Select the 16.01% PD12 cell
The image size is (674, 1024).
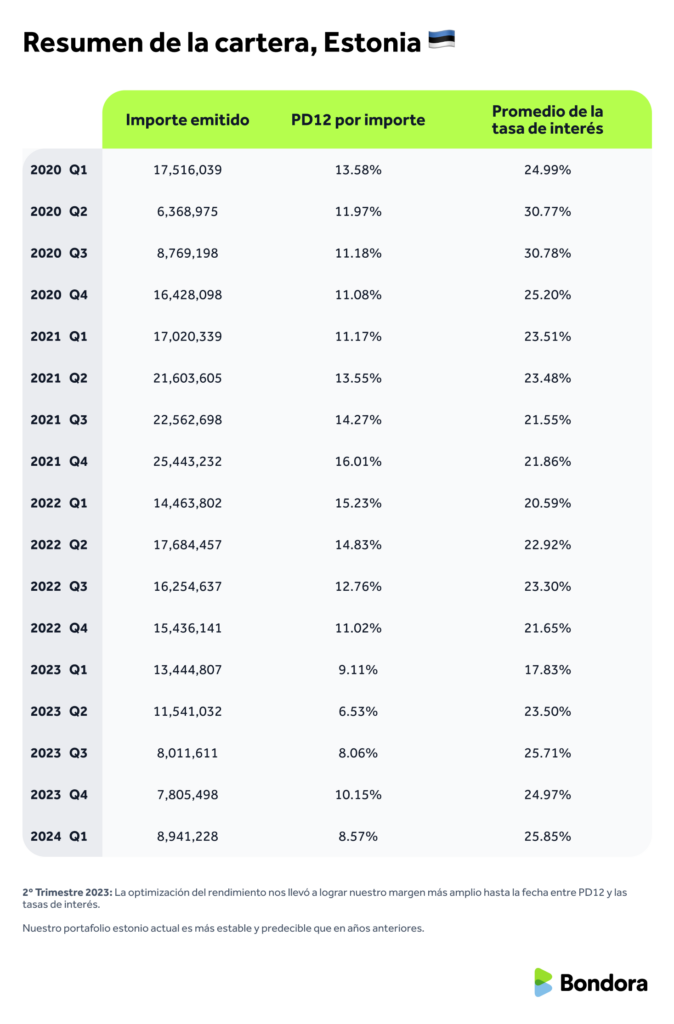click(x=358, y=461)
